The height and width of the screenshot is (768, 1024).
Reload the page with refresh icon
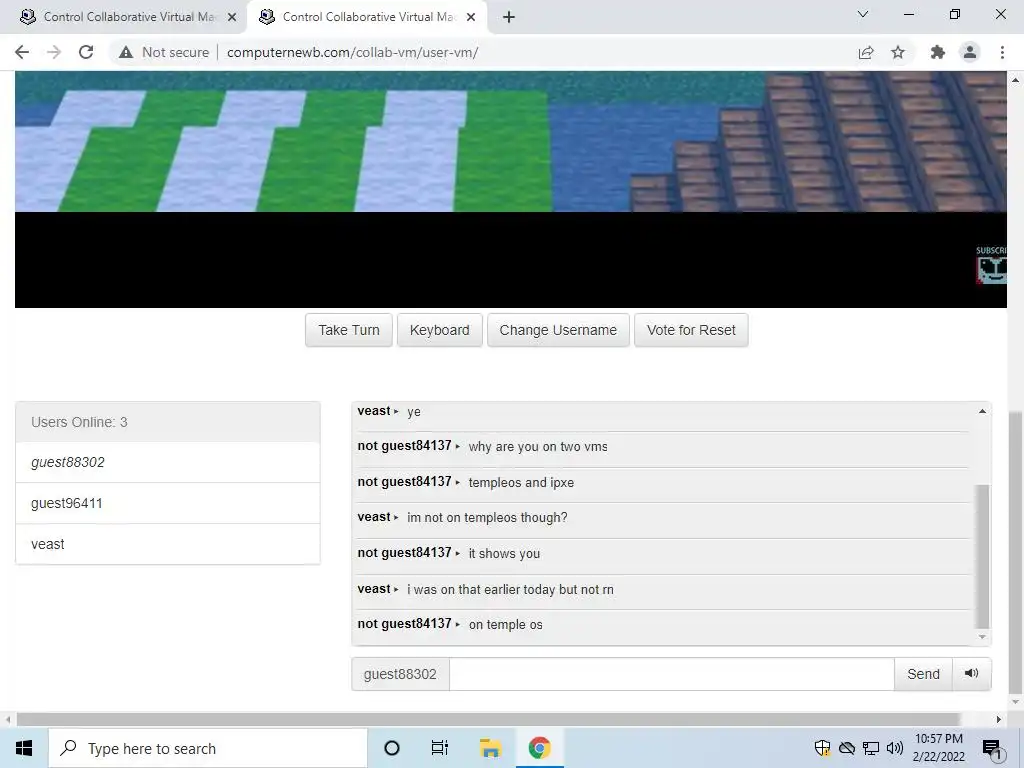pyautogui.click(x=86, y=52)
